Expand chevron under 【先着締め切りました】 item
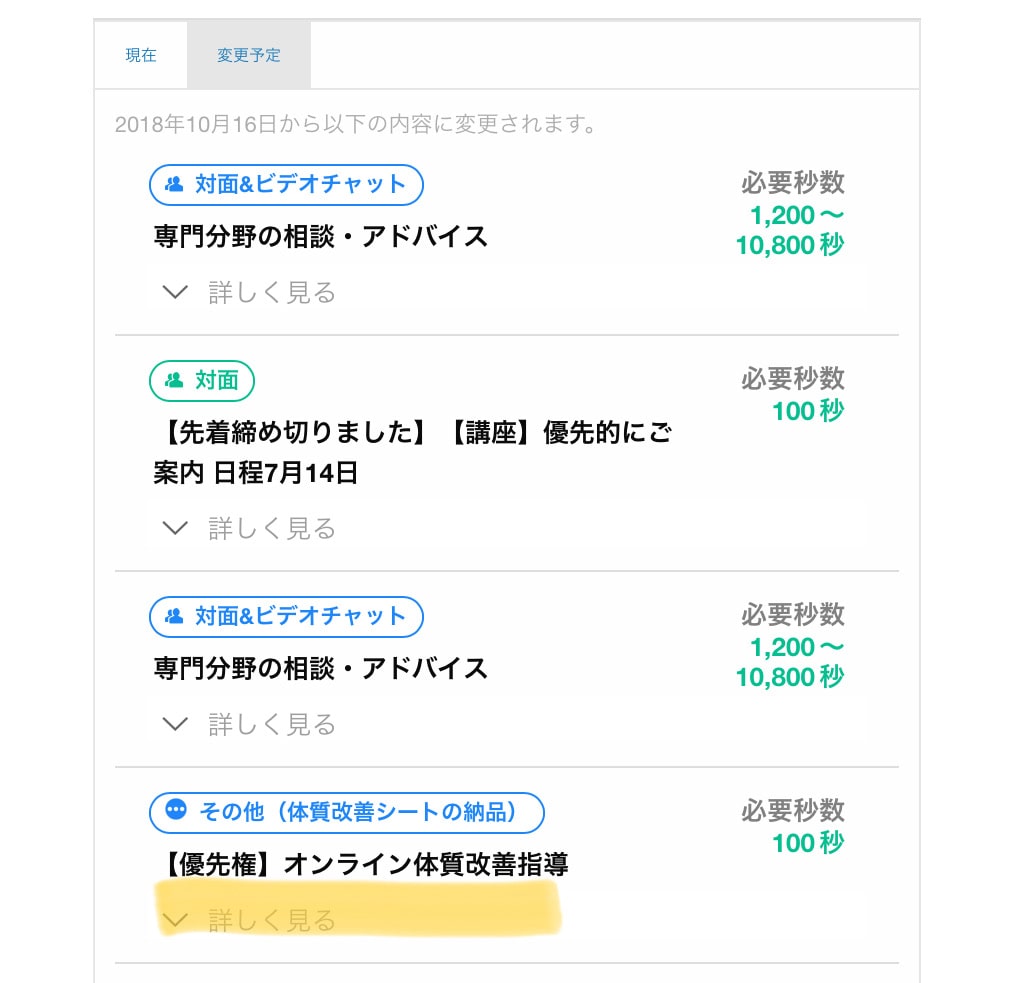The image size is (1024, 983). coord(175,528)
